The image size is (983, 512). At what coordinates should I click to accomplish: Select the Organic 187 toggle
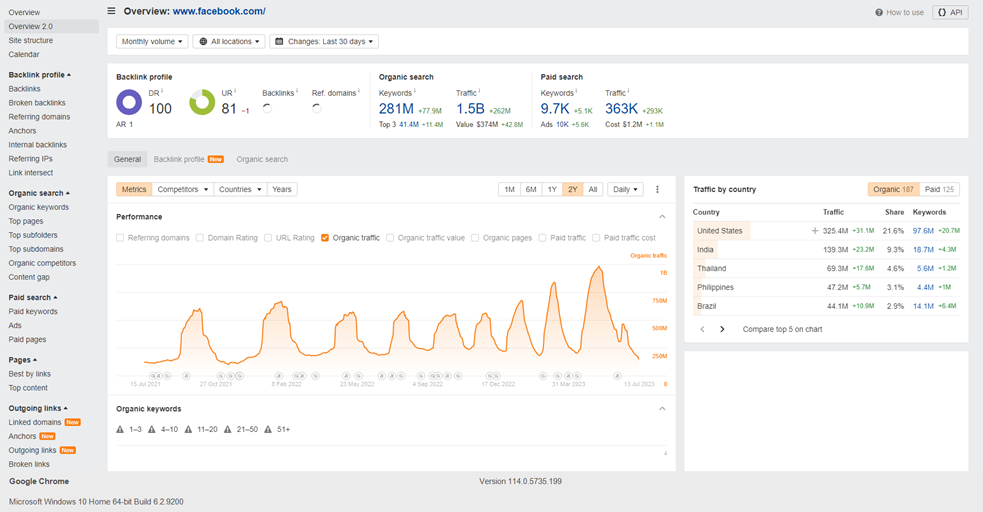(x=893, y=189)
